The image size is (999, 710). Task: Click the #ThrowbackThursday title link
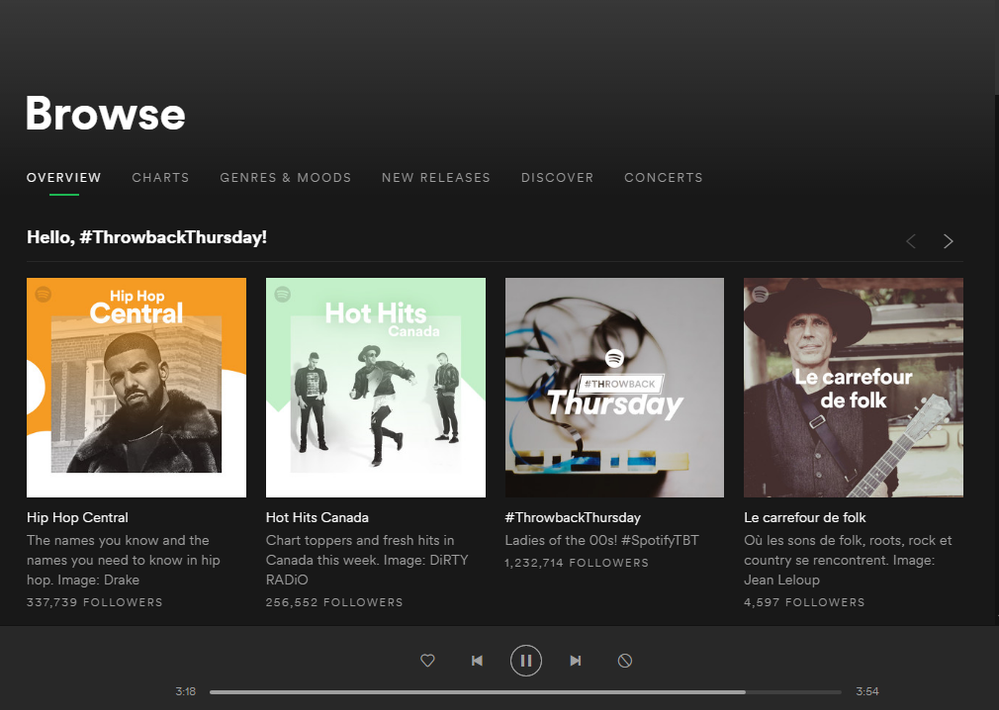[x=573, y=518]
